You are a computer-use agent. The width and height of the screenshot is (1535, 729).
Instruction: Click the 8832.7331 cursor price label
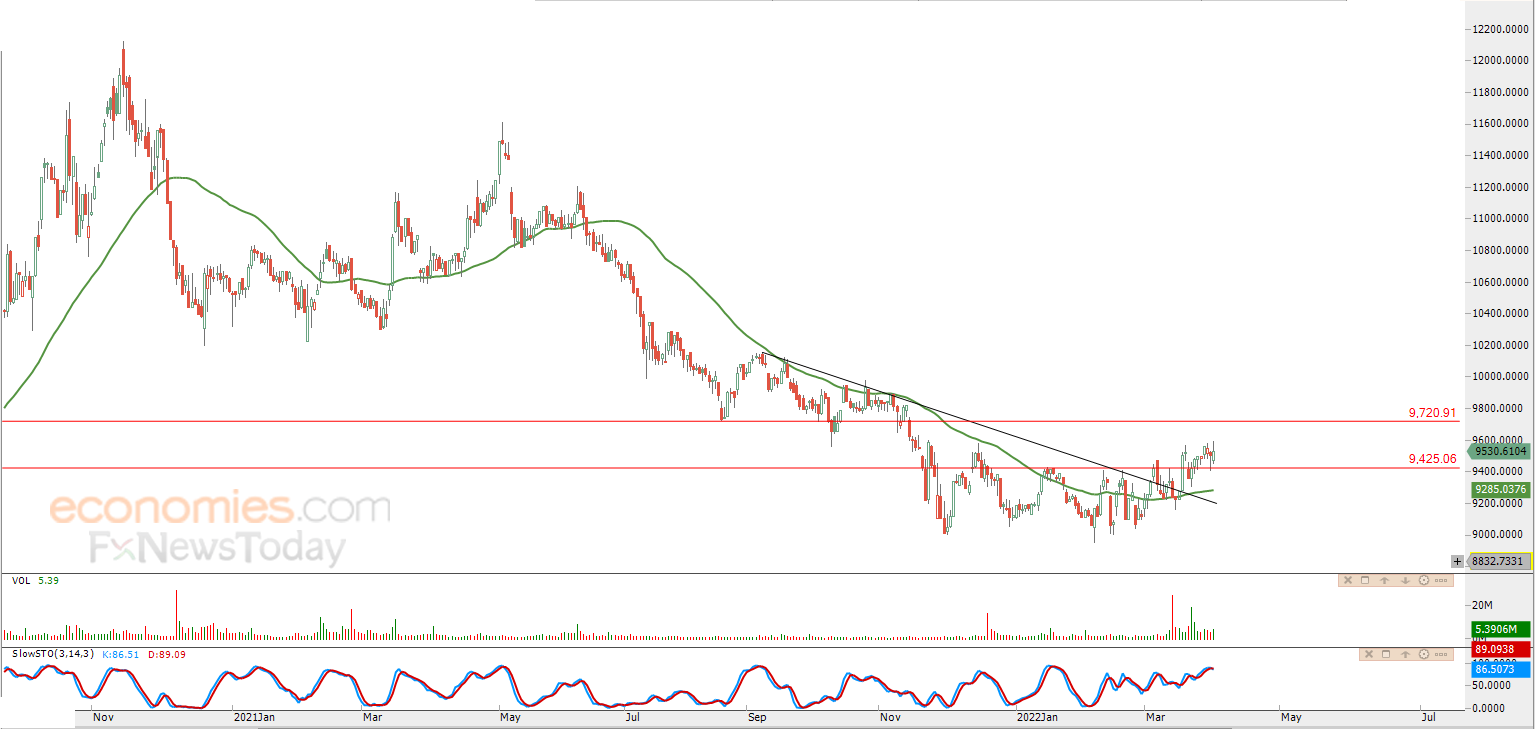pos(1500,562)
